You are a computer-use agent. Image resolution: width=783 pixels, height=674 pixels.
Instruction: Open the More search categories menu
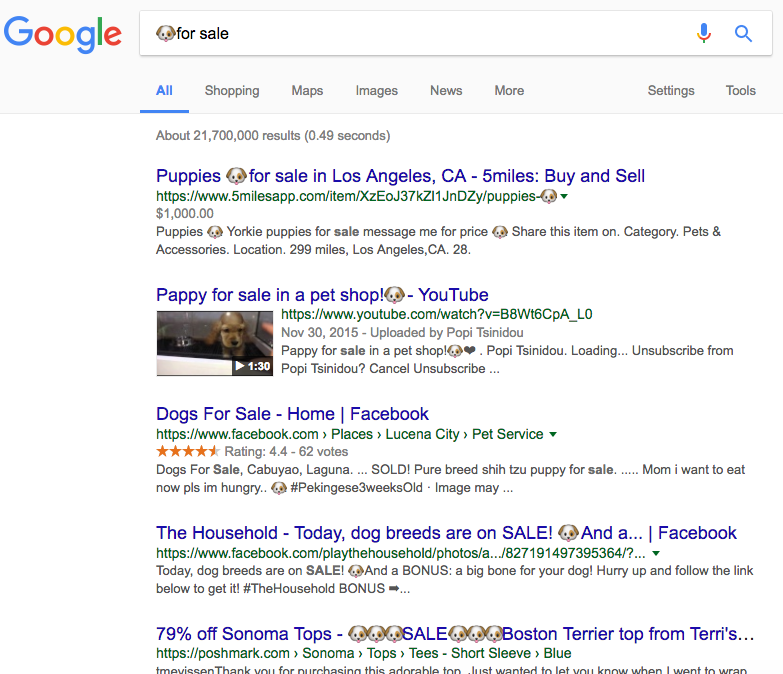tap(509, 90)
